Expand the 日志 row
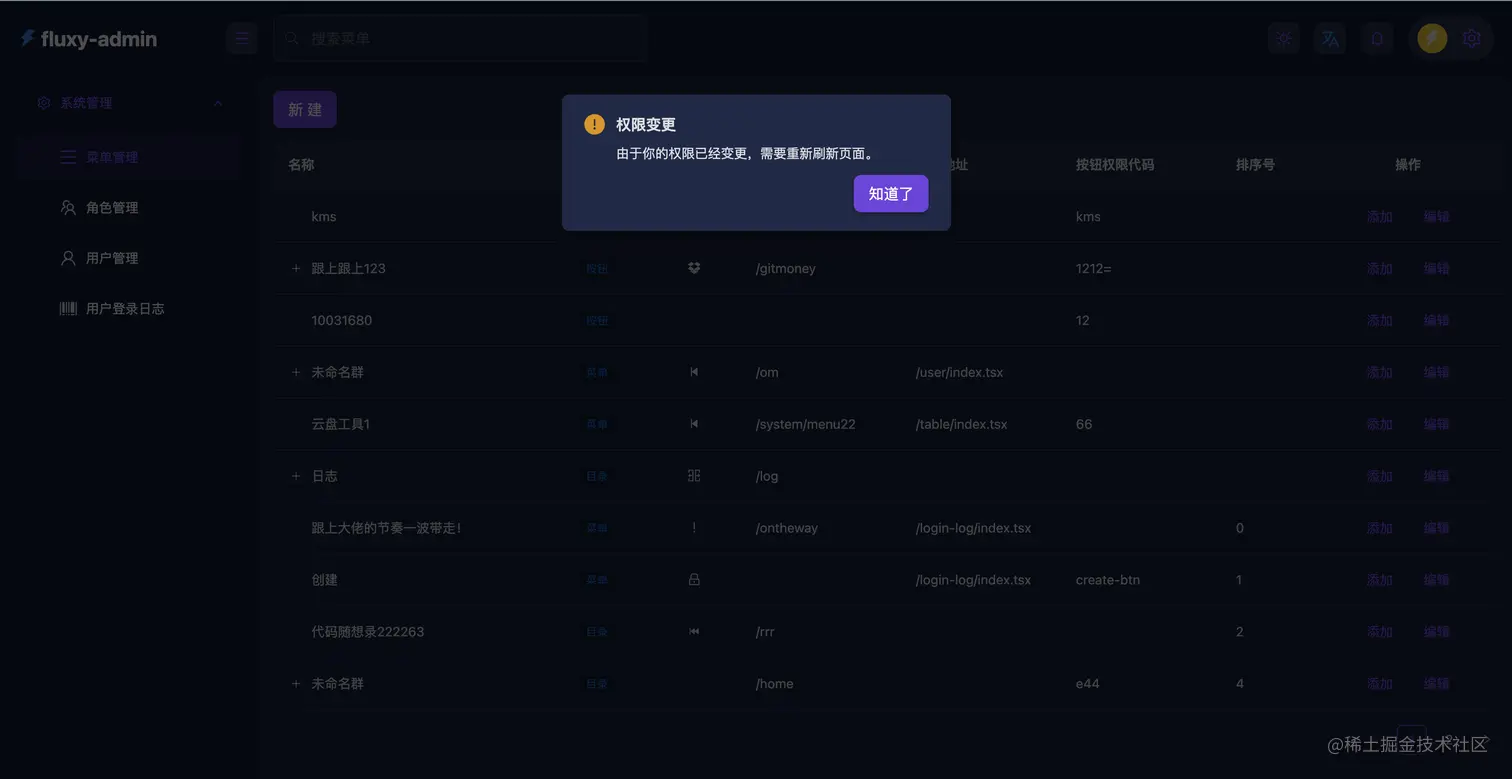Image resolution: width=1512 pixels, height=779 pixels. (x=295, y=476)
